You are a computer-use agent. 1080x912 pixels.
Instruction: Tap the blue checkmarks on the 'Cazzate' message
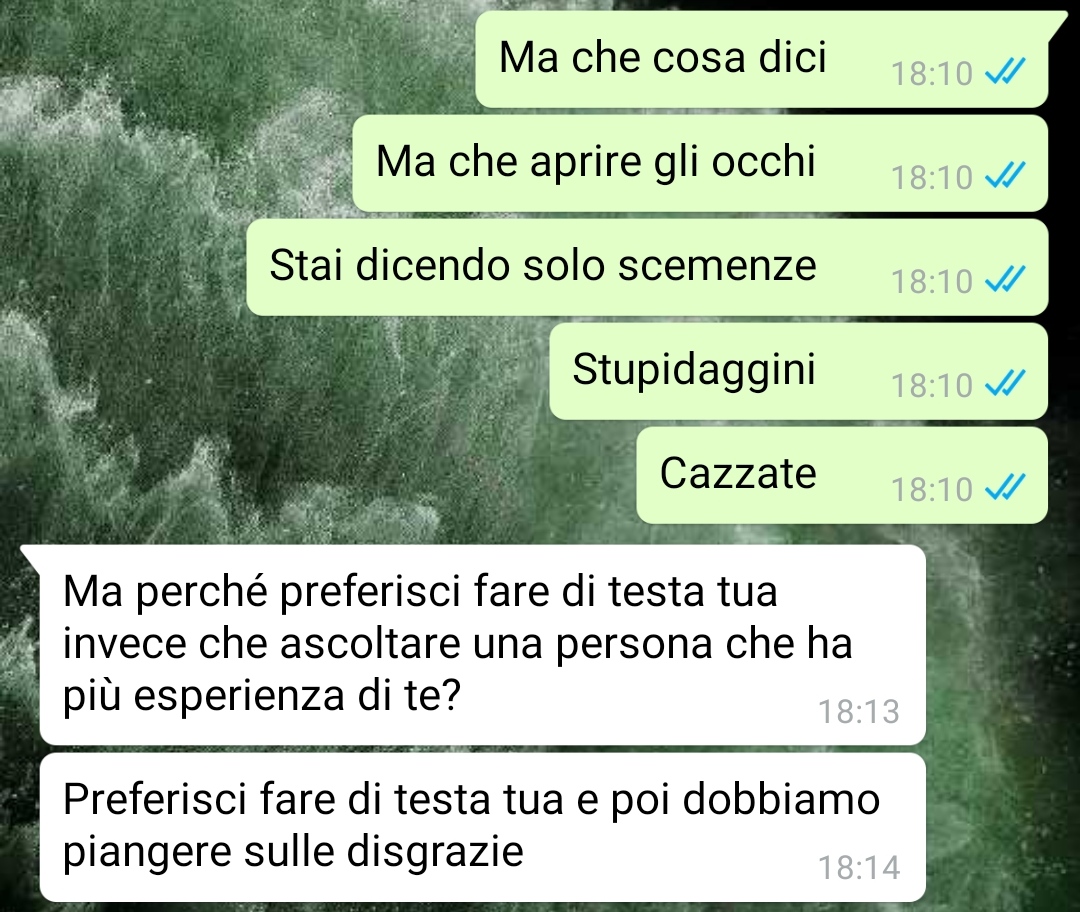pyautogui.click(x=1005, y=487)
